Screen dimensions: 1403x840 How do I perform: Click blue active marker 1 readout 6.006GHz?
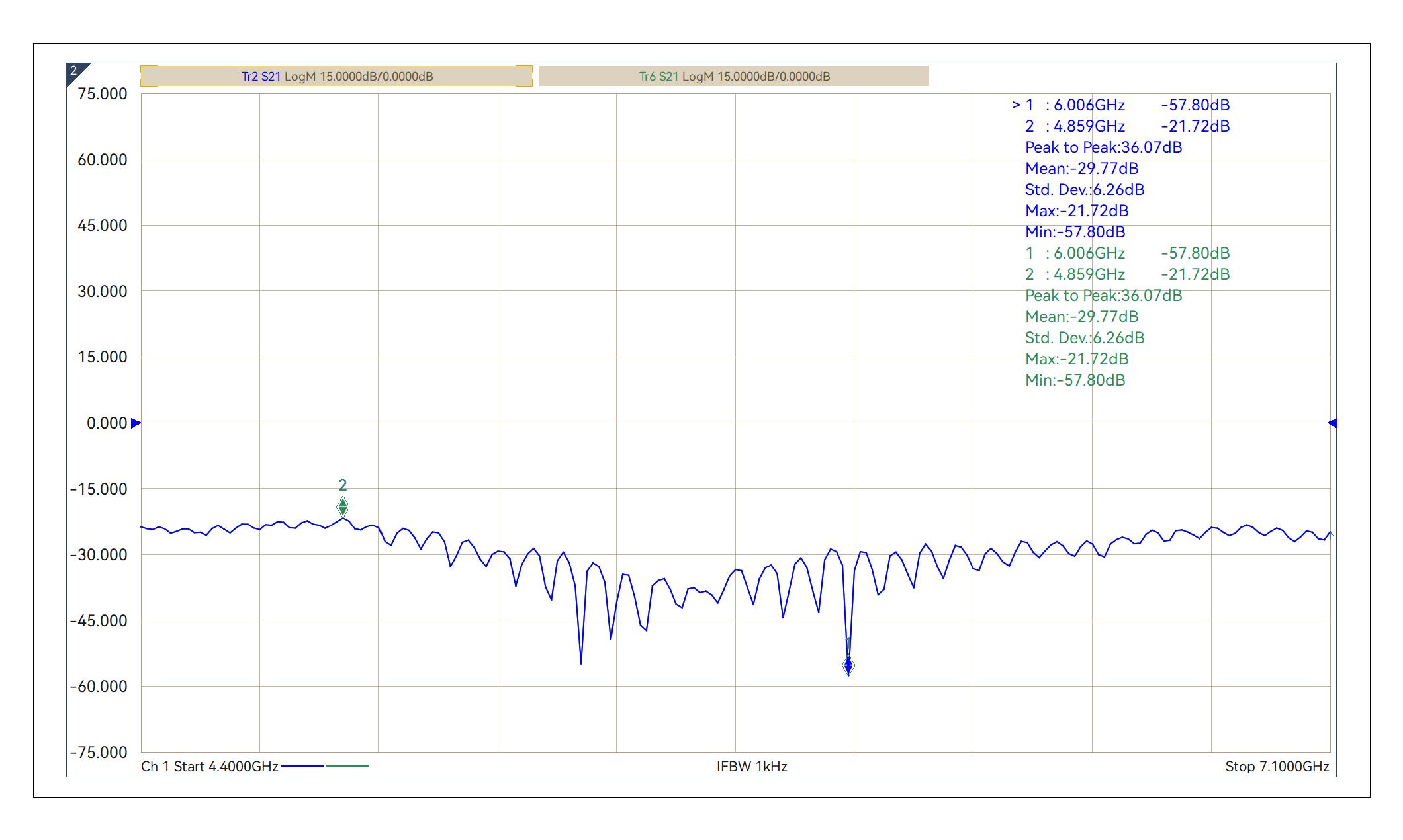pos(1120,105)
